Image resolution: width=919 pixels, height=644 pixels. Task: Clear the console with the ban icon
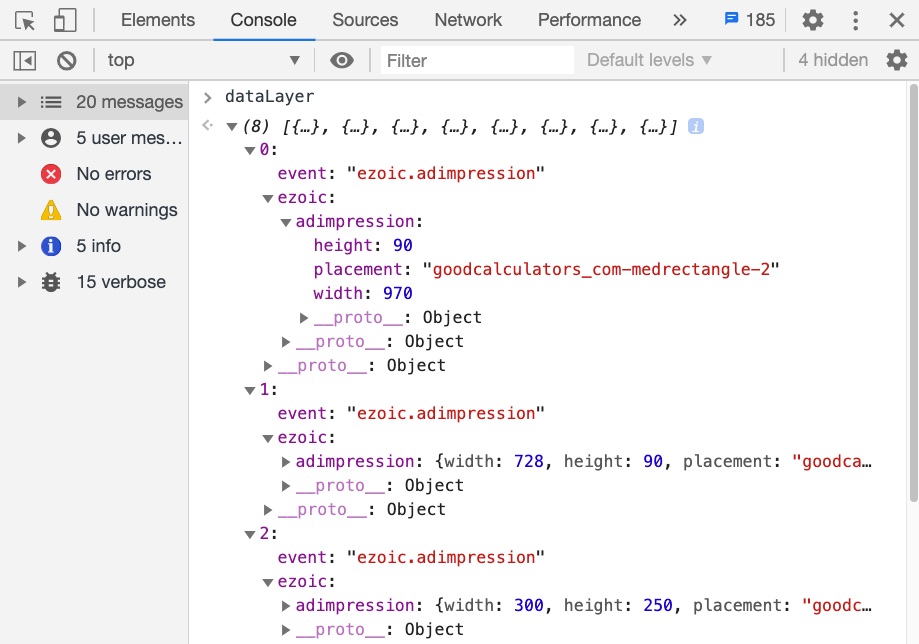(x=67, y=61)
